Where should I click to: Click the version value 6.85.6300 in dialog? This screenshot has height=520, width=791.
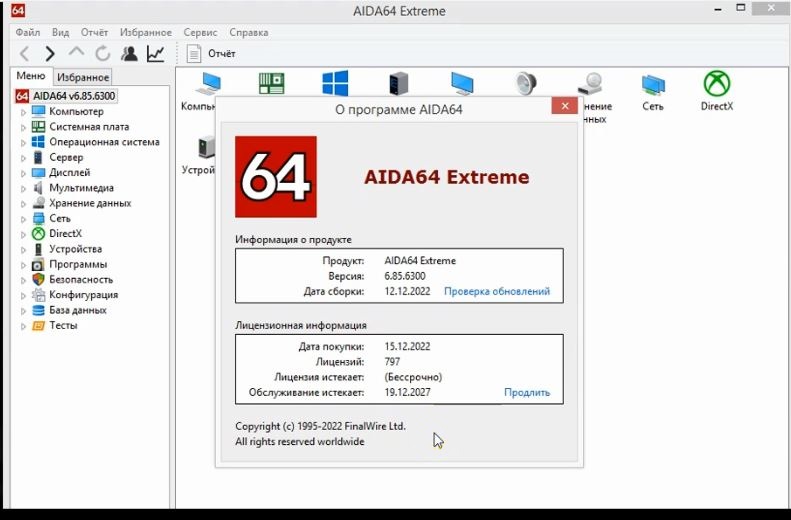tap(405, 276)
